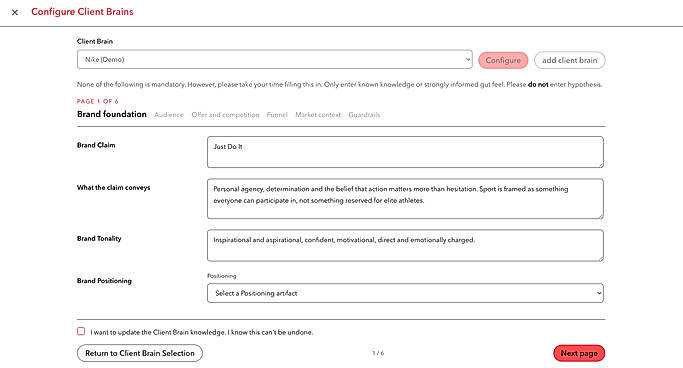Viewport: 683px width, 368px height.
Task: Open the Guardrails tab
Action: [364, 115]
